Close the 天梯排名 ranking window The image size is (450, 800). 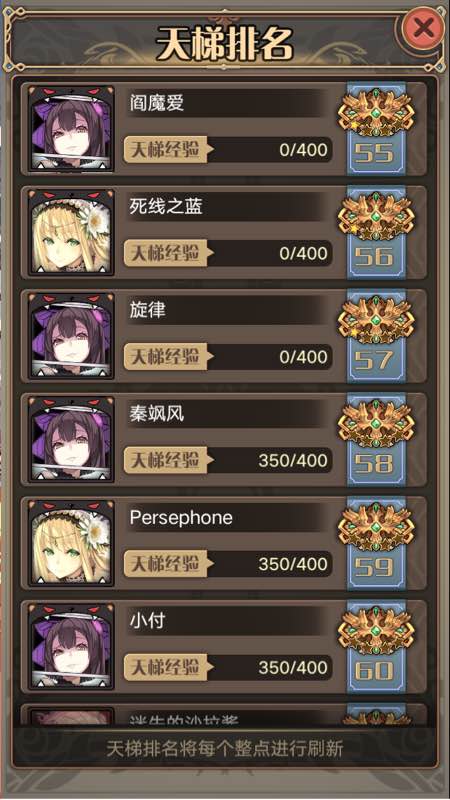(x=423, y=27)
